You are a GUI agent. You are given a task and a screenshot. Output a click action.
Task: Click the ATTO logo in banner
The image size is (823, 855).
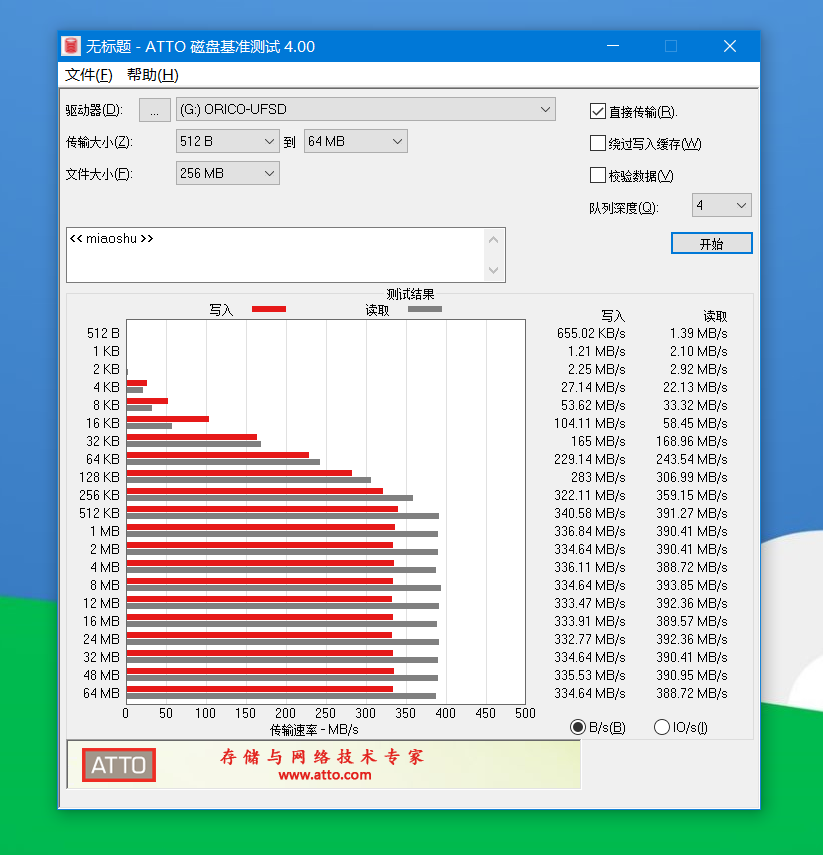coord(119,764)
